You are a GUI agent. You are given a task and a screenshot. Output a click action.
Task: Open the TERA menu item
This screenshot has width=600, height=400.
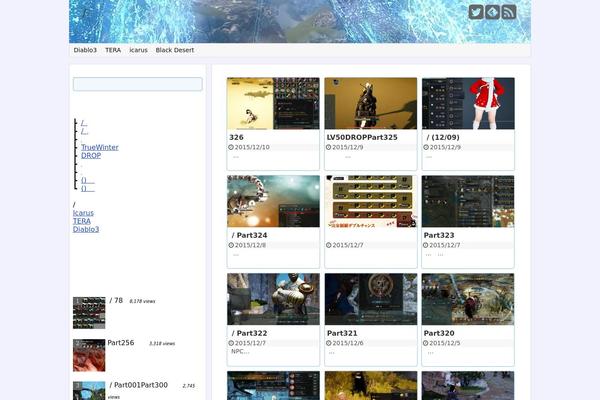113,50
